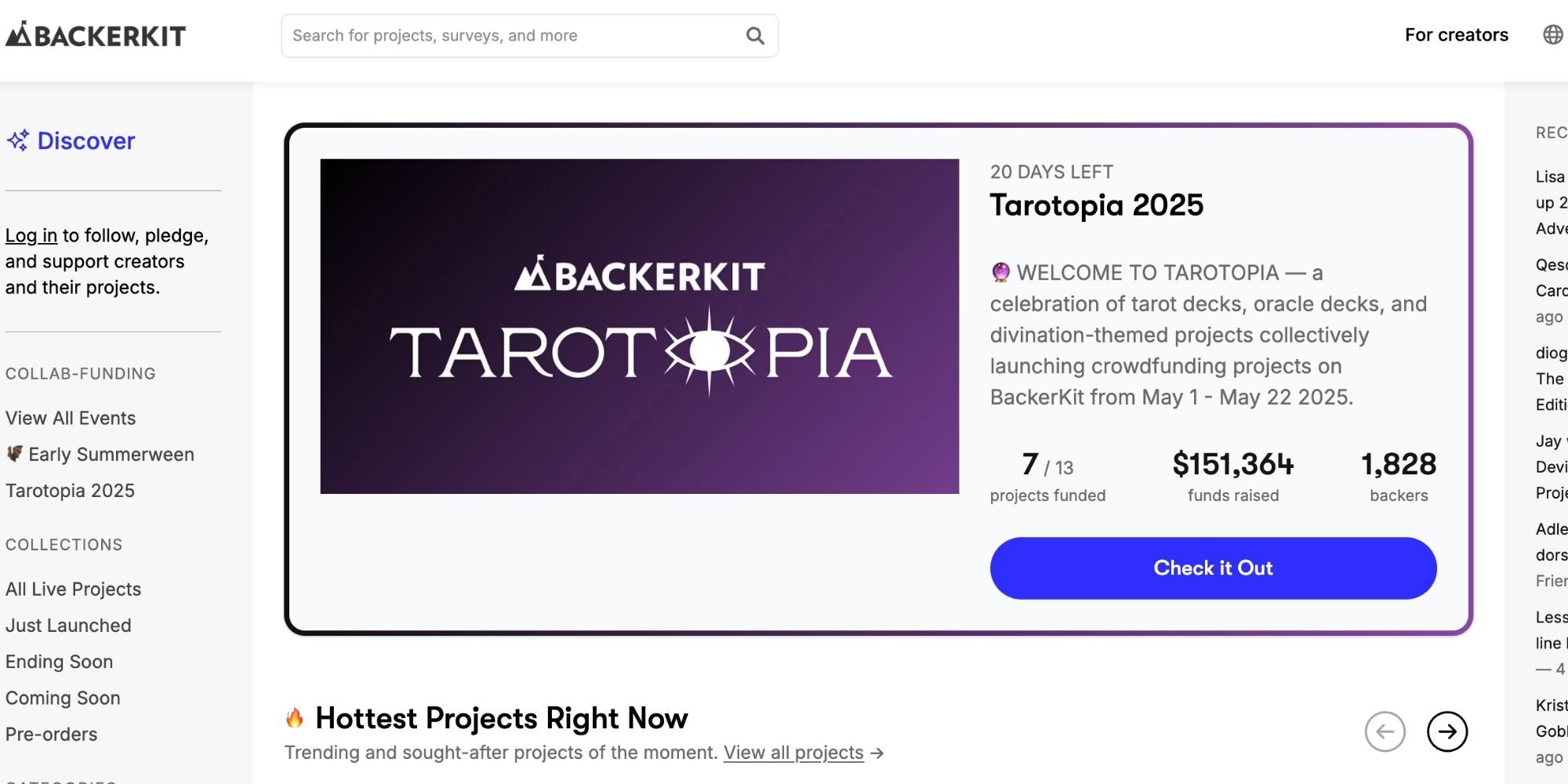Open the globe language selector

[1552, 35]
